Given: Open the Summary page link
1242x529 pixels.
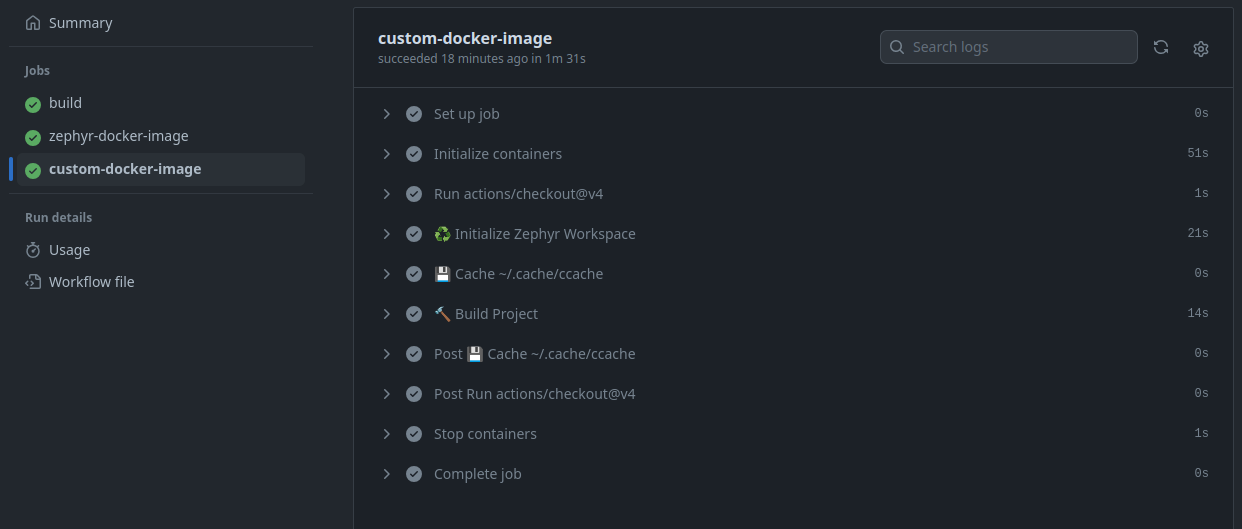Looking at the screenshot, I should pos(80,23).
